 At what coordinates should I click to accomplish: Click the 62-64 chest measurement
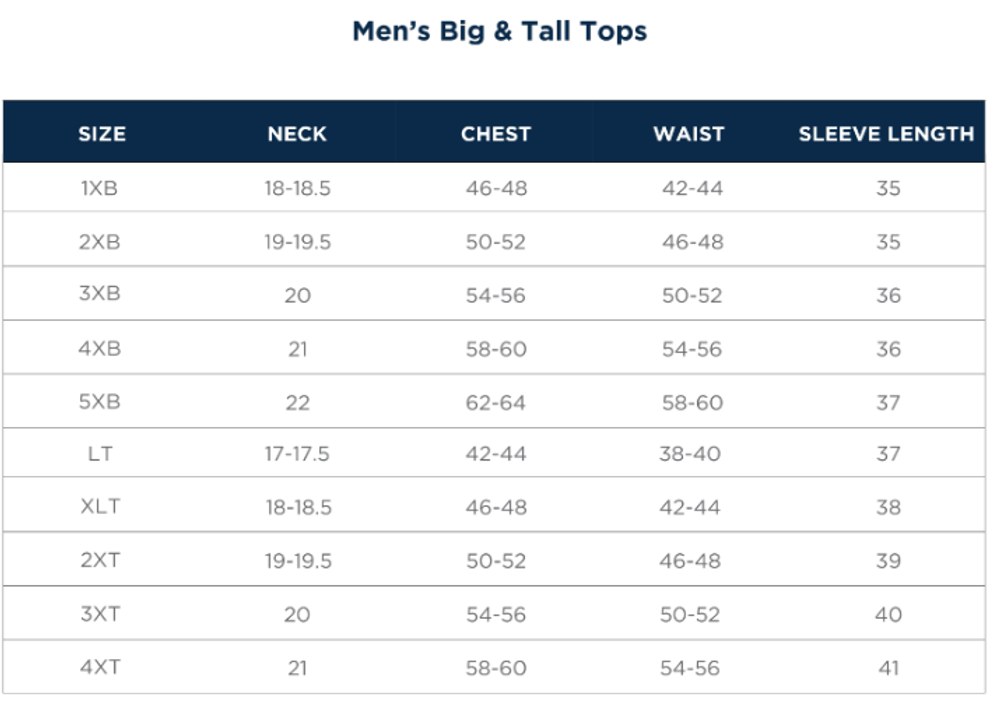coord(496,403)
